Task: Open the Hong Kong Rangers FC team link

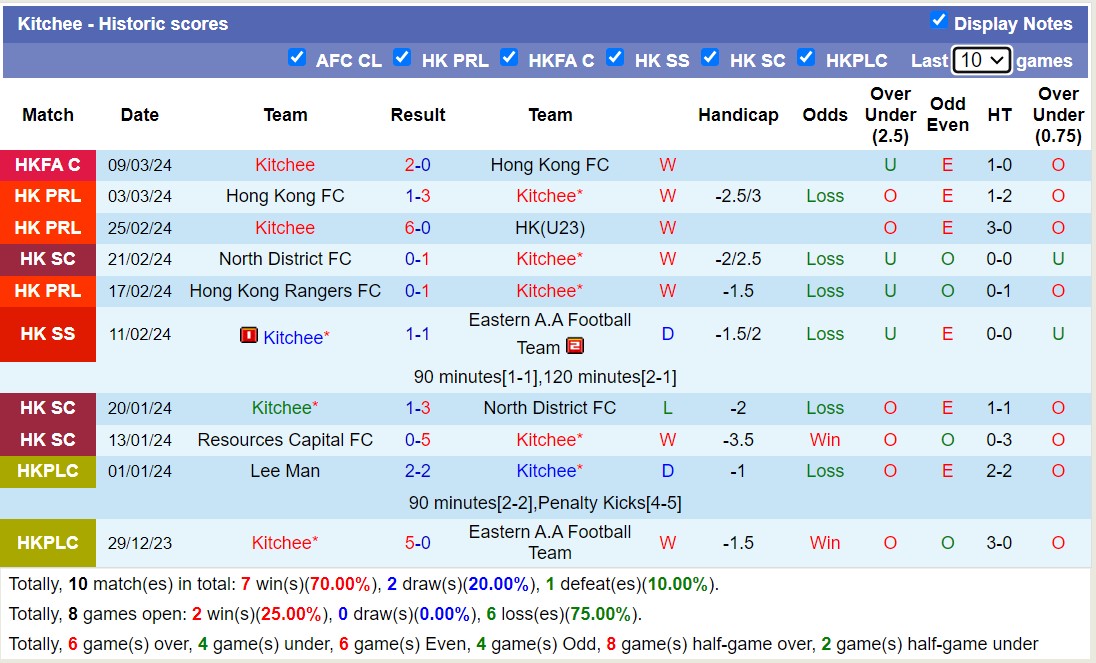Action: 285,291
